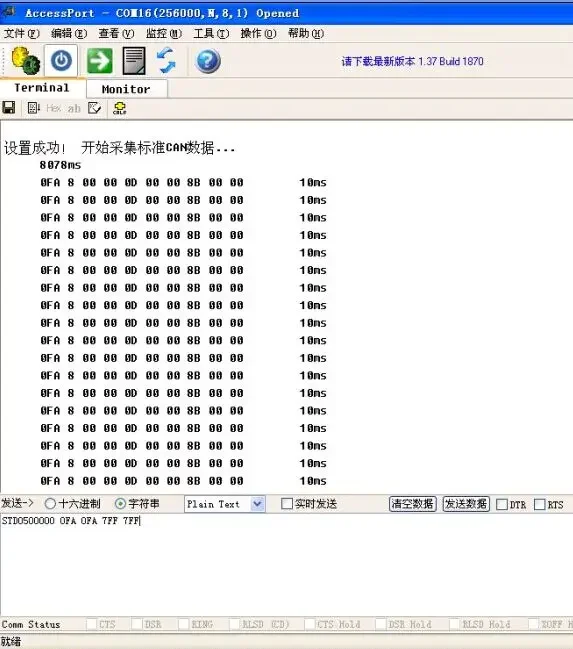Click the yellow clear terminal icon
This screenshot has width=573, height=649.
pyautogui.click(x=119, y=108)
